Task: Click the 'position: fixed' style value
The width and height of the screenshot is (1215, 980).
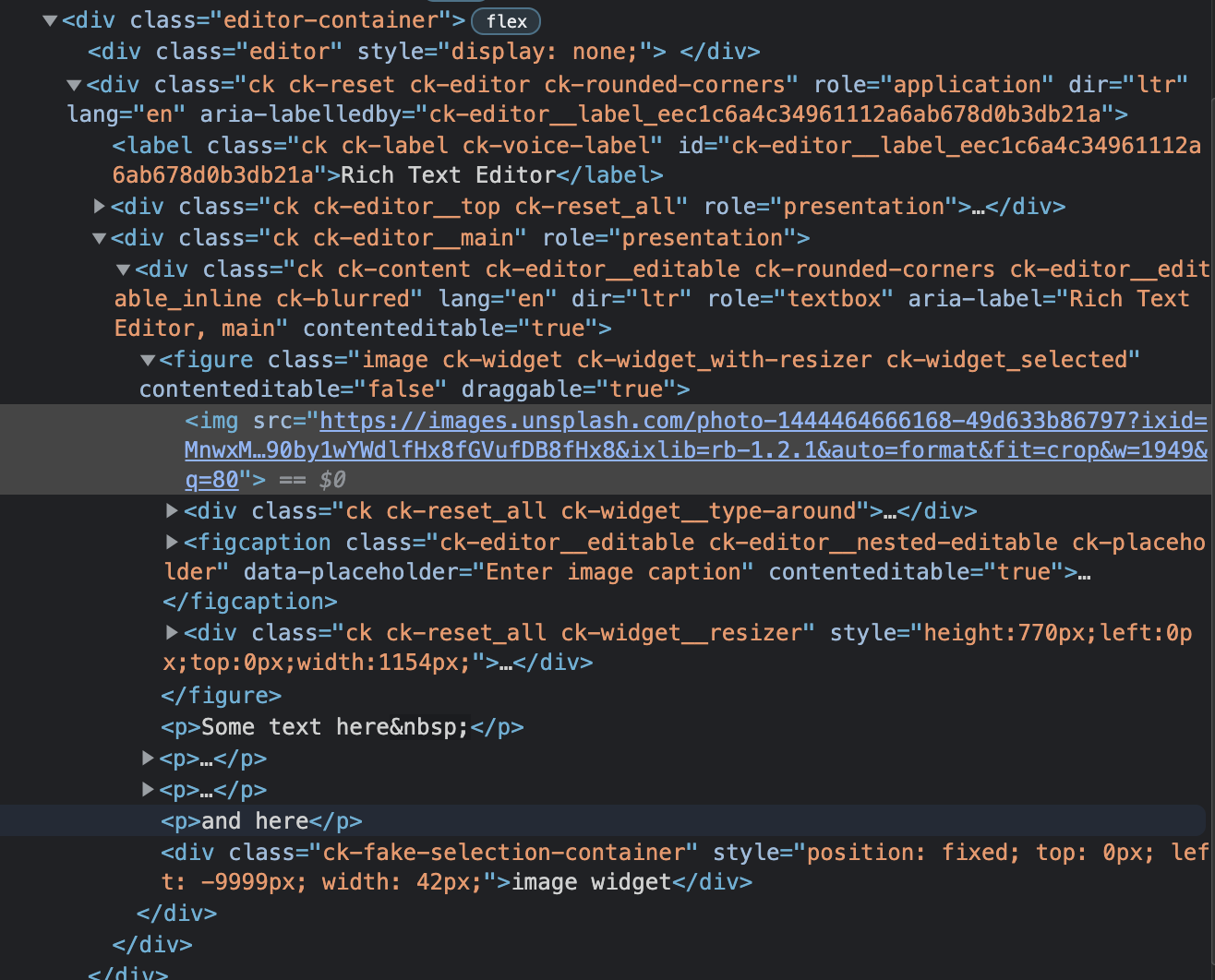Action: pyautogui.click(x=913, y=853)
